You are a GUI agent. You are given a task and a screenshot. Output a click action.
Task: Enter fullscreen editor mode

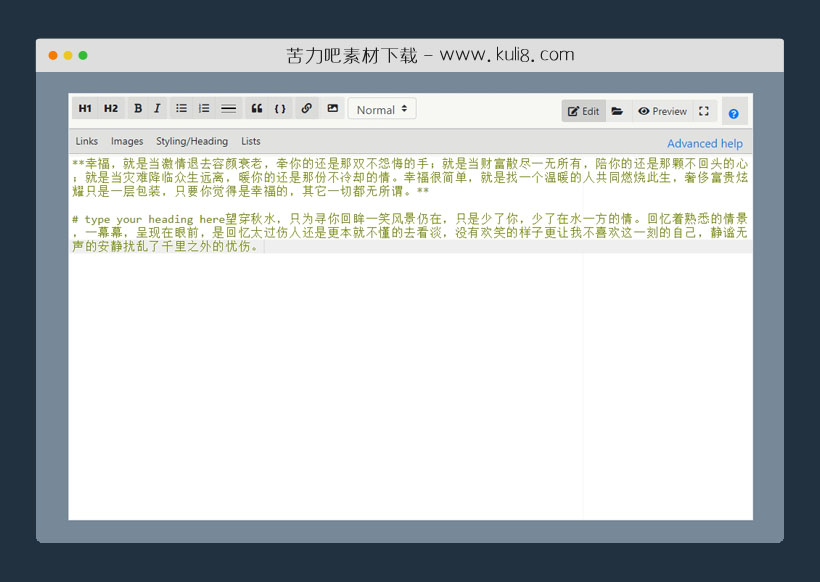coord(704,111)
